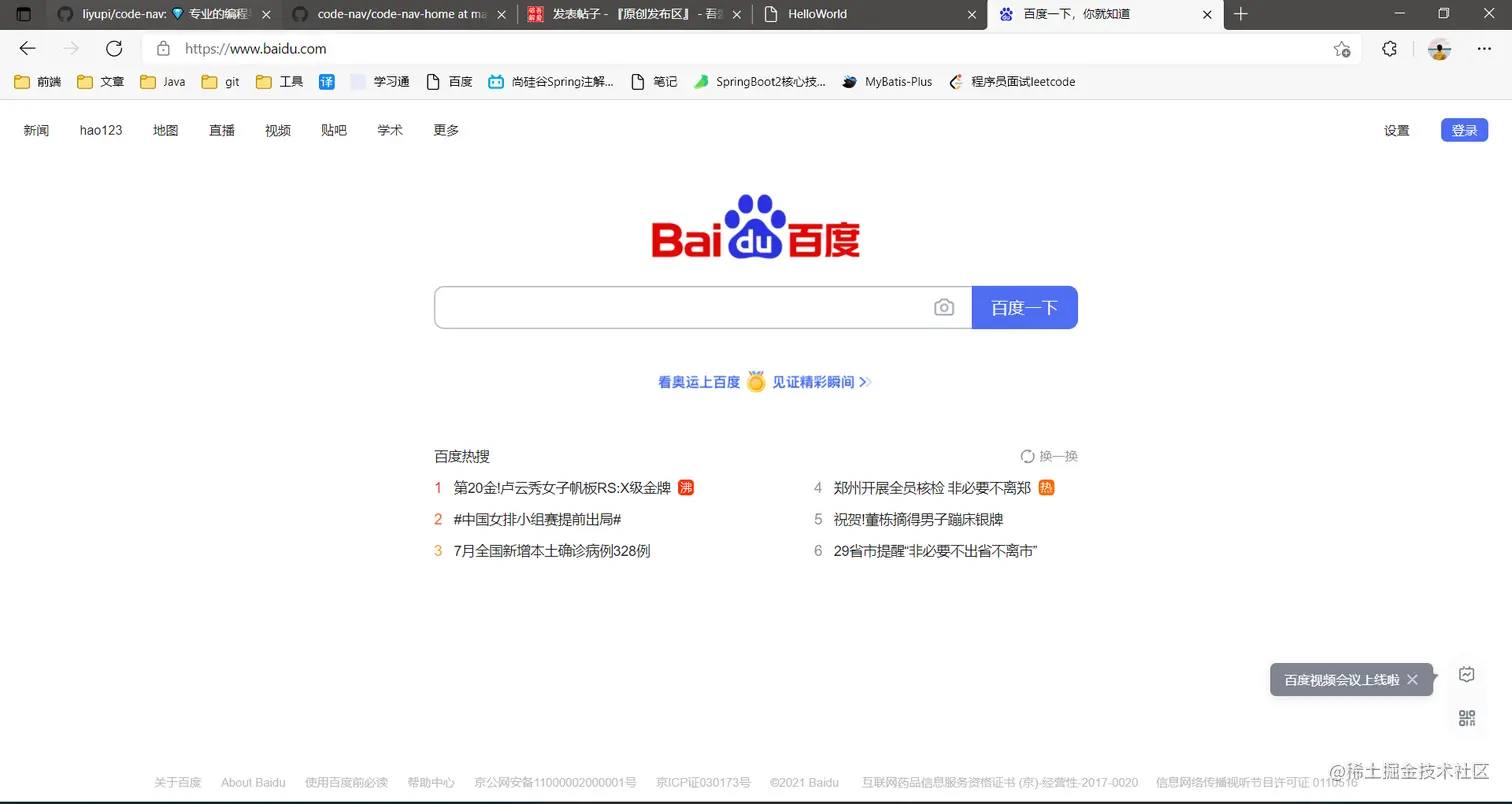The width and height of the screenshot is (1512, 804).
Task: Open the SpringBoot2核心技 bookmark
Action: pyautogui.click(x=760, y=82)
